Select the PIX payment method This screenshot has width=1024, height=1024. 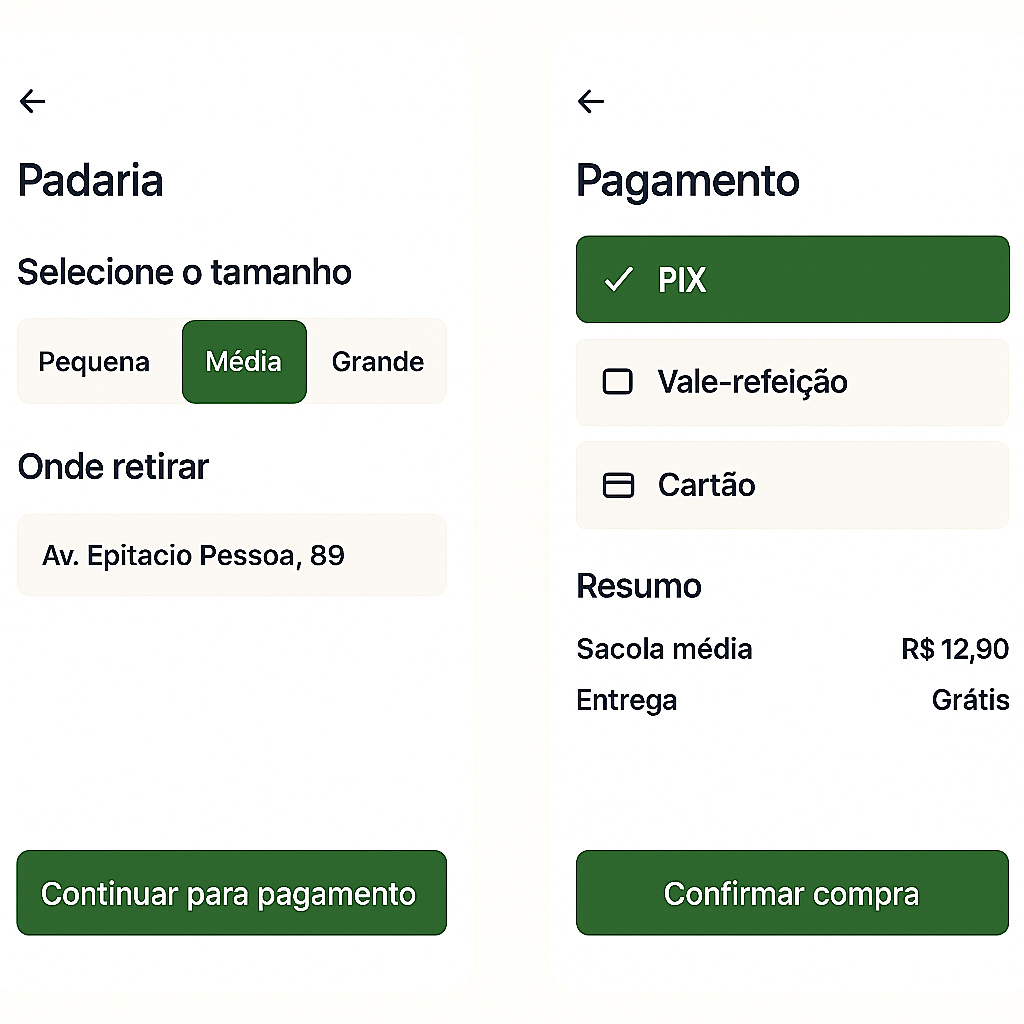pyautogui.click(x=790, y=280)
